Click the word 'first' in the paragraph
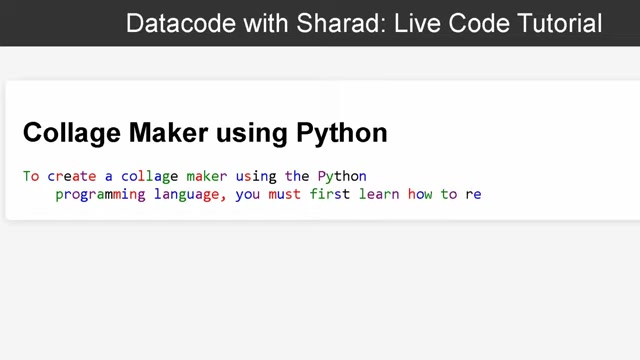The image size is (640, 360). [330, 194]
